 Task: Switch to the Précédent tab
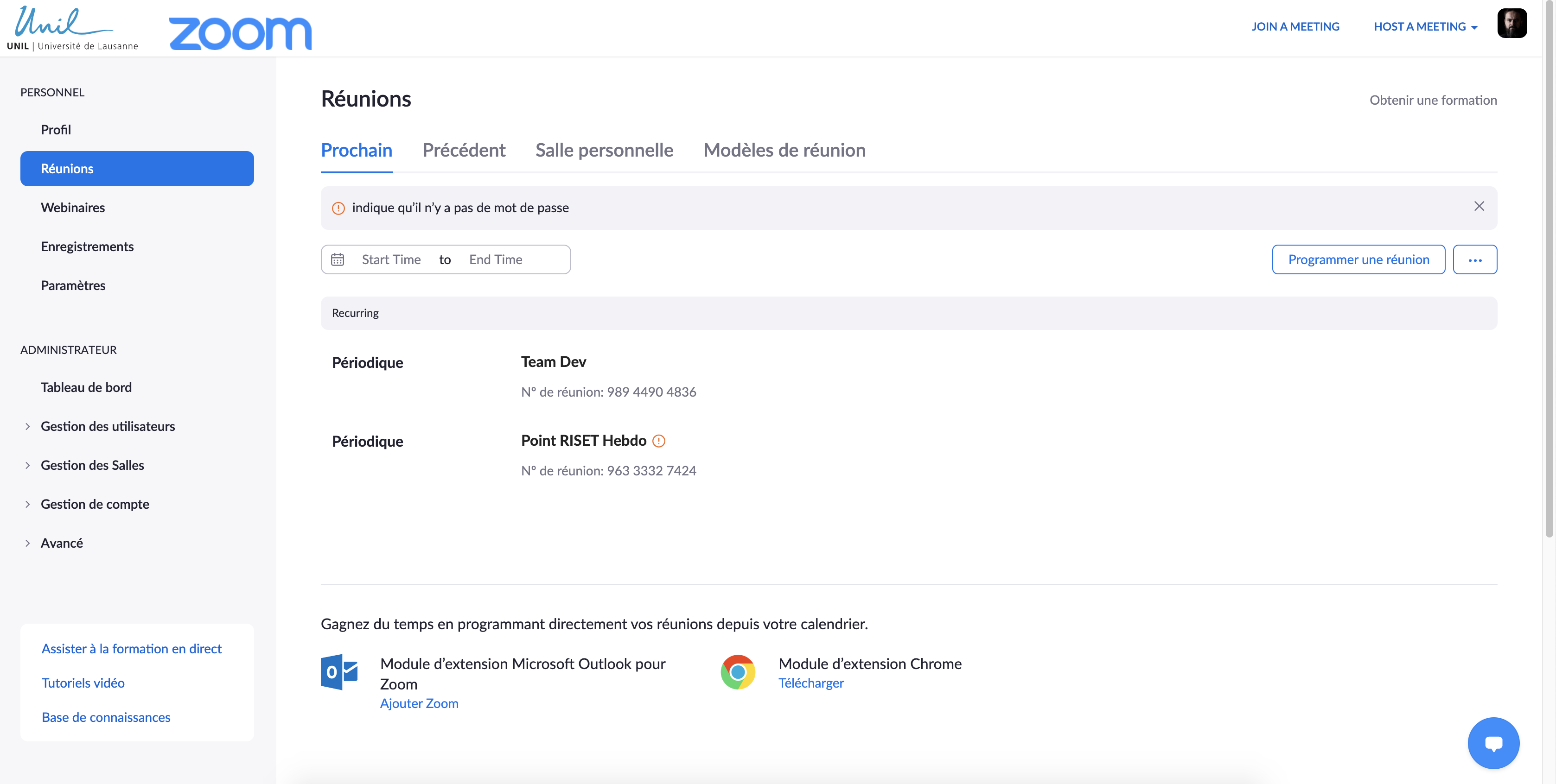tap(463, 150)
